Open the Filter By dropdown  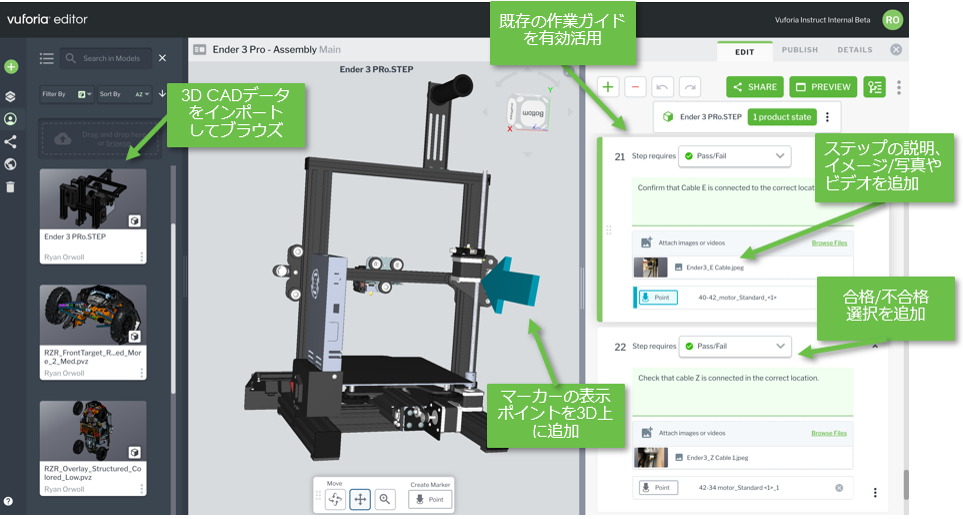[66, 94]
